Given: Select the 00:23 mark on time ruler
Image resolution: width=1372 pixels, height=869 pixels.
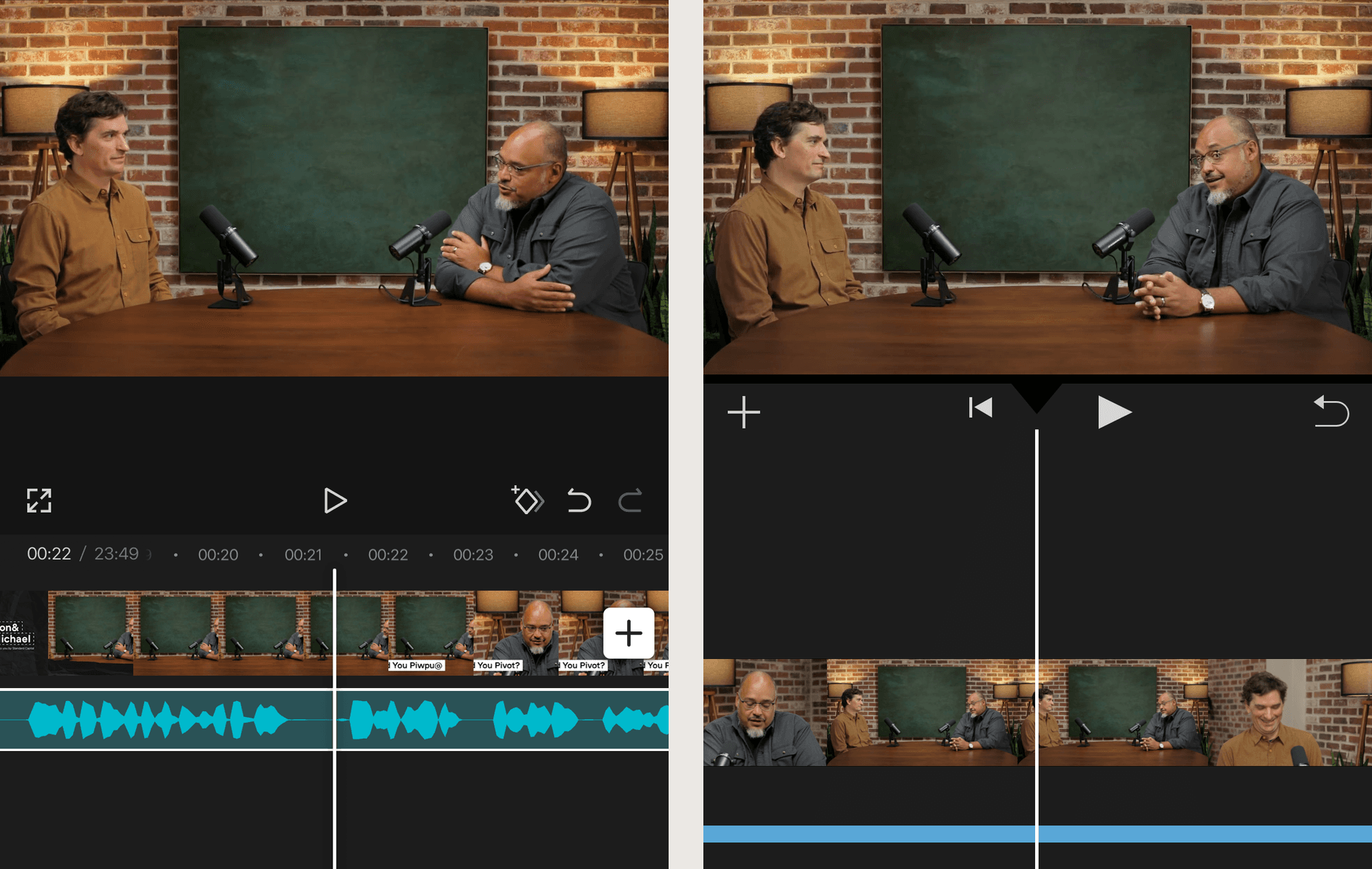Looking at the screenshot, I should [473, 555].
